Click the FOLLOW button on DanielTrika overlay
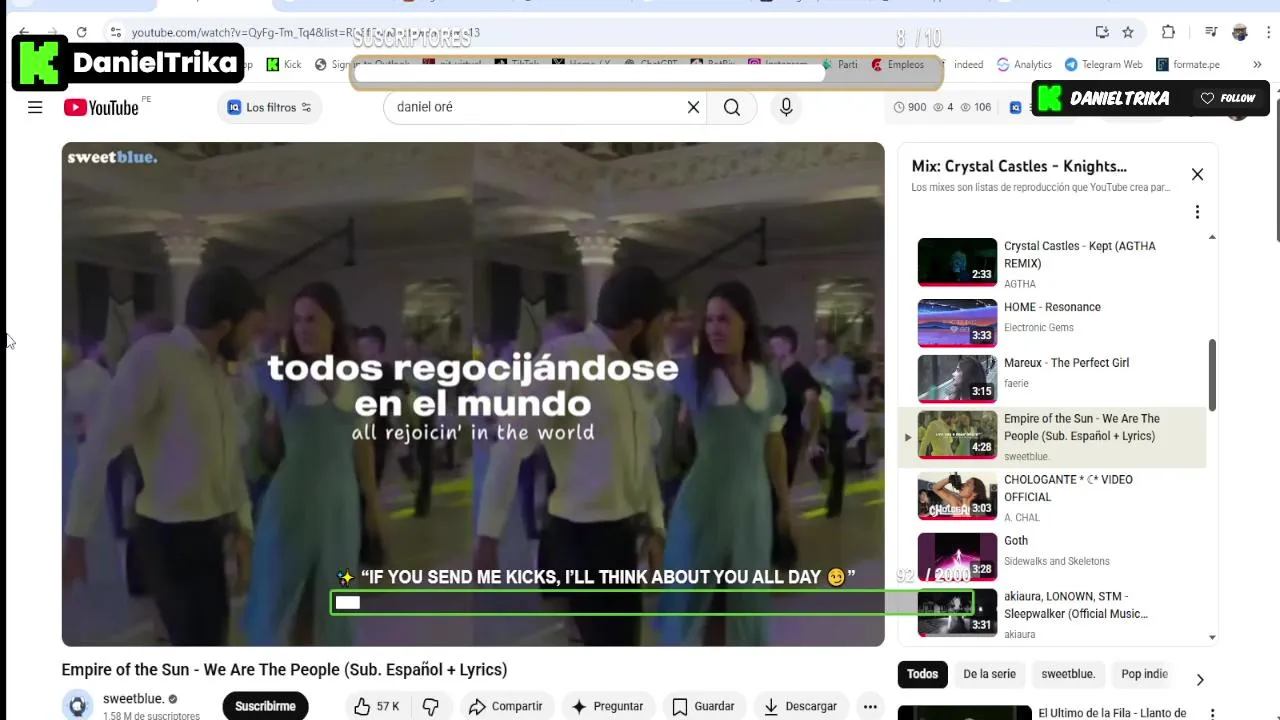Viewport: 1280px width, 720px height. [1228, 98]
